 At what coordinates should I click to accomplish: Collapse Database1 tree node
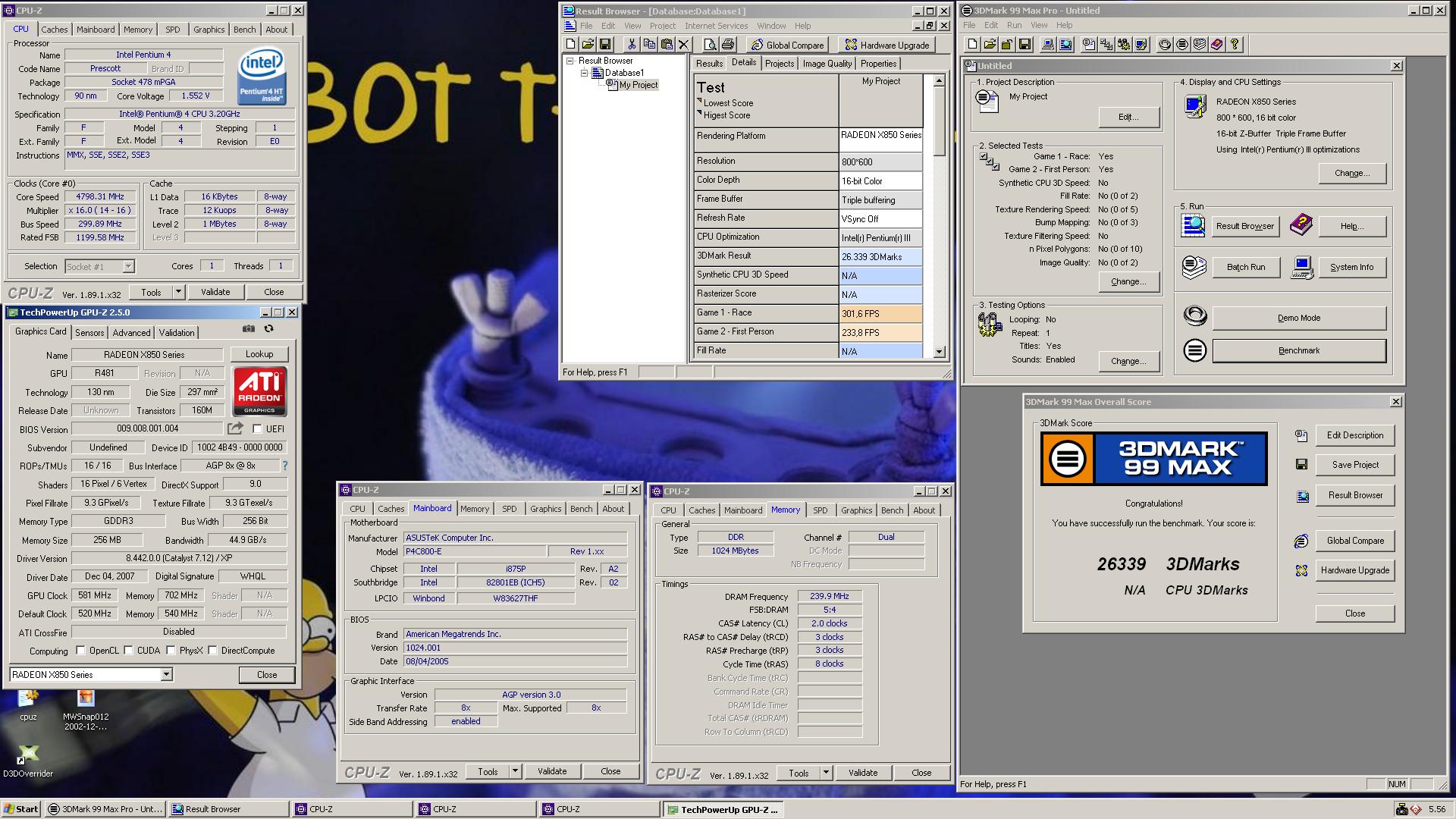point(585,73)
